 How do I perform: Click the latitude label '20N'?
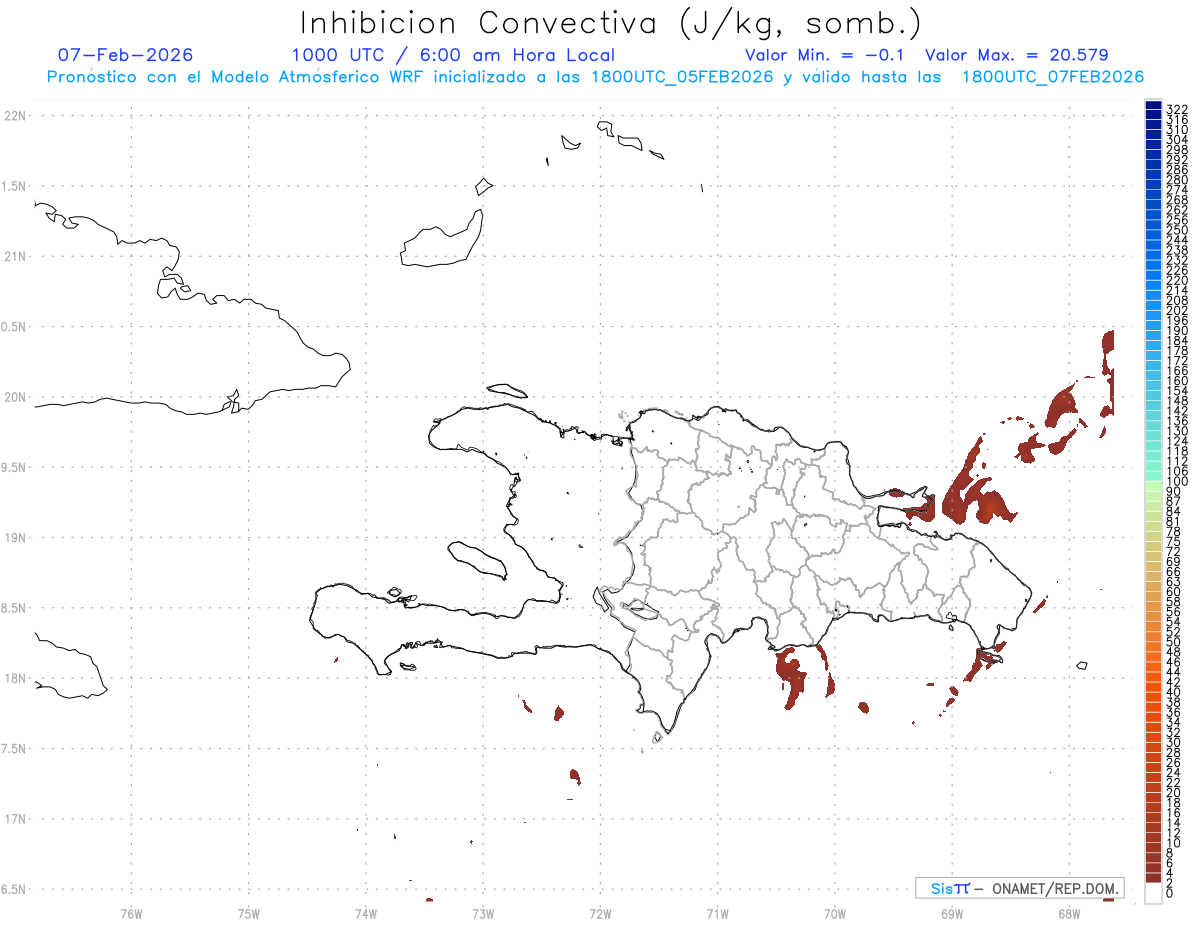[x=14, y=397]
